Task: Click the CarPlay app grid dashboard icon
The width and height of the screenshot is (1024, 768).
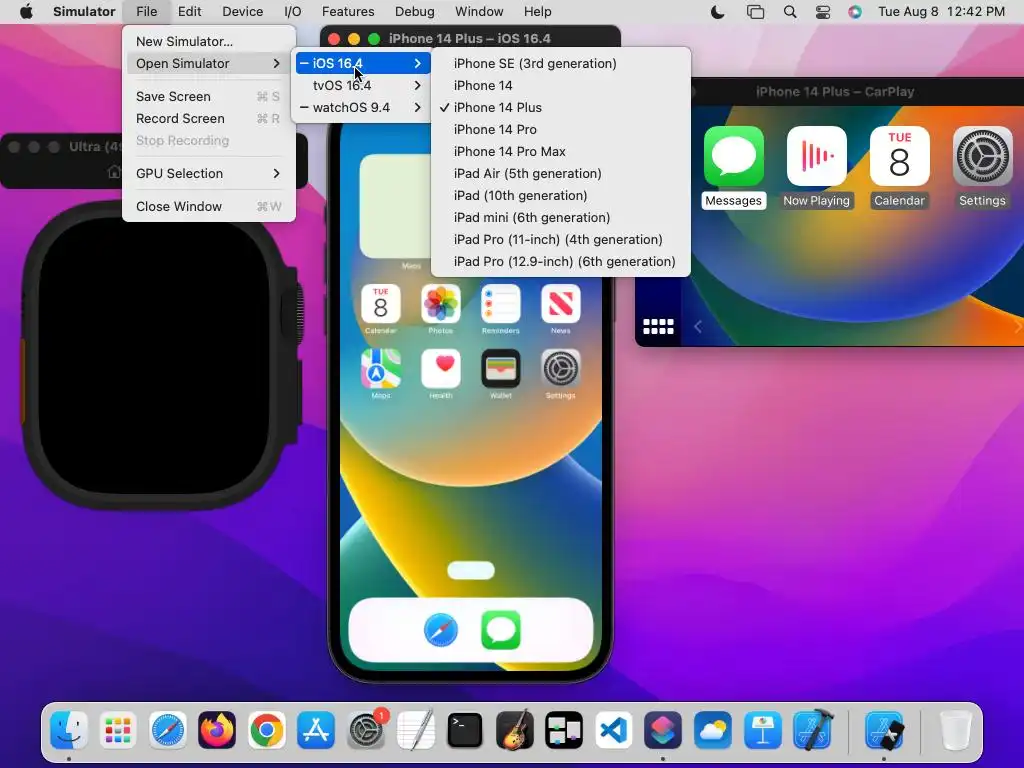Action: tap(658, 327)
